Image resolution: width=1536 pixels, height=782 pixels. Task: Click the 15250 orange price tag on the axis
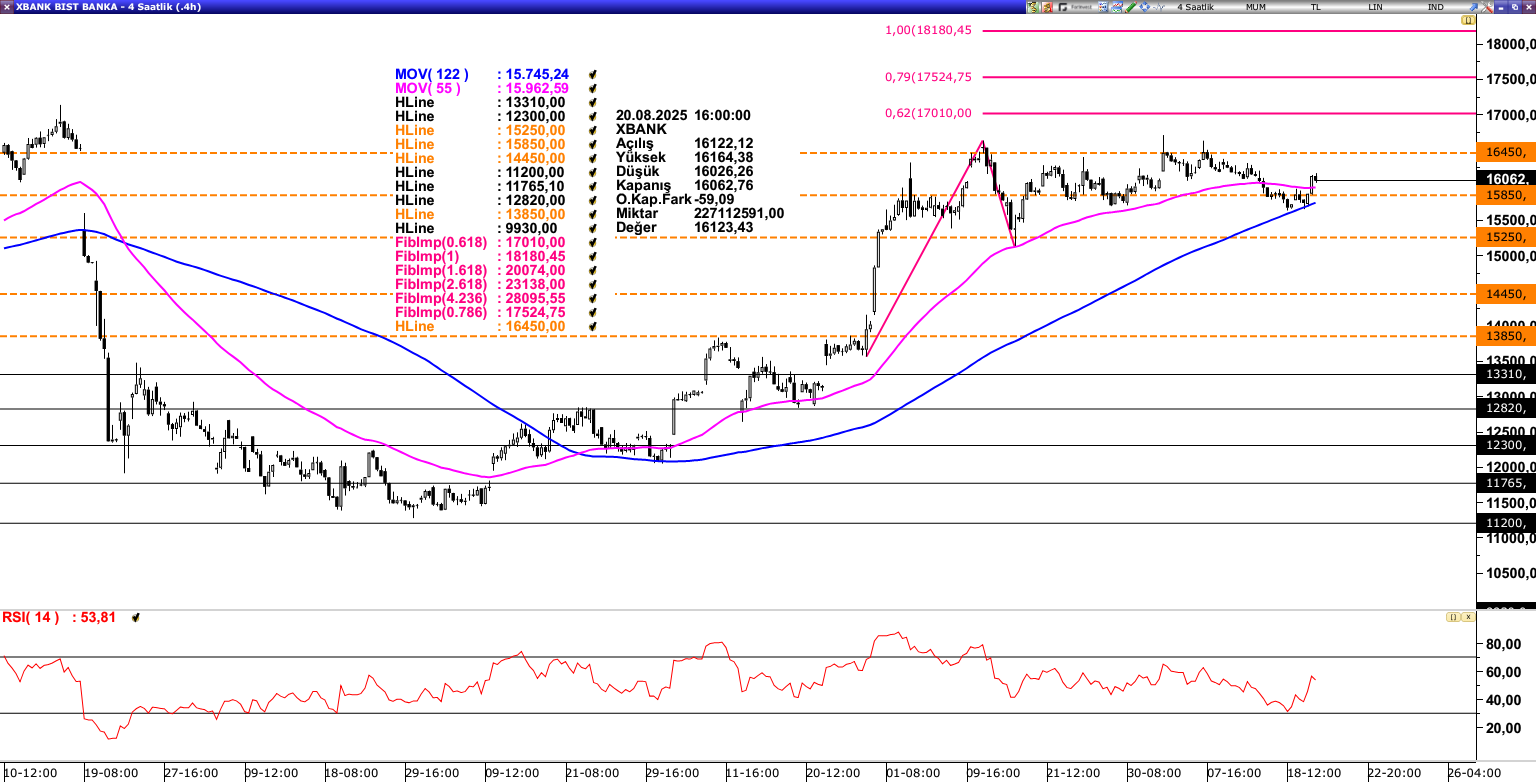point(1506,237)
